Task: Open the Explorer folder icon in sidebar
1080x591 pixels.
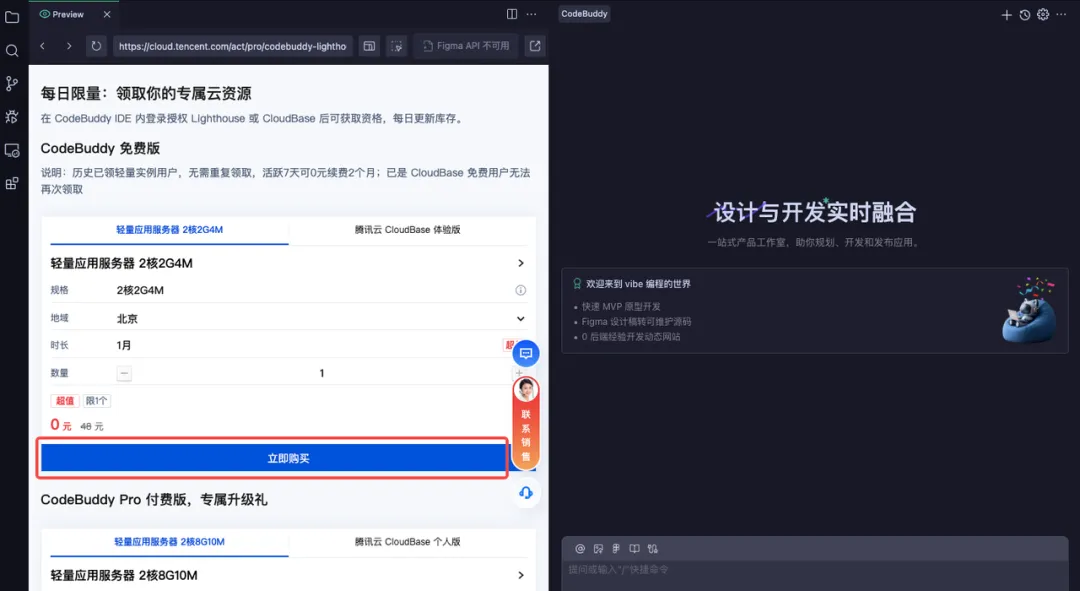Action: point(12,17)
